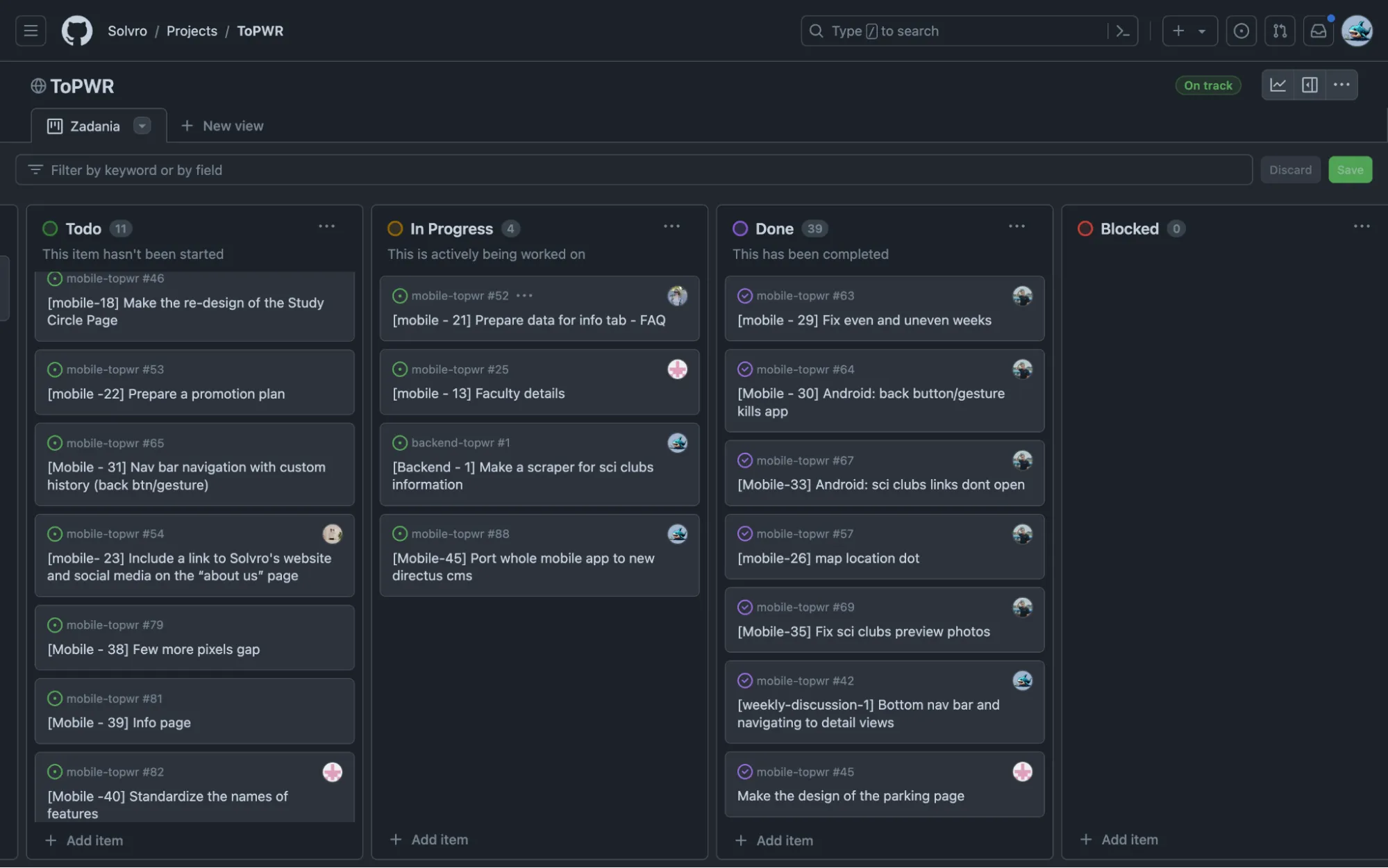Click open-issue status icon on mobile-topwr #53
This screenshot has height=868, width=1388.
click(55, 369)
